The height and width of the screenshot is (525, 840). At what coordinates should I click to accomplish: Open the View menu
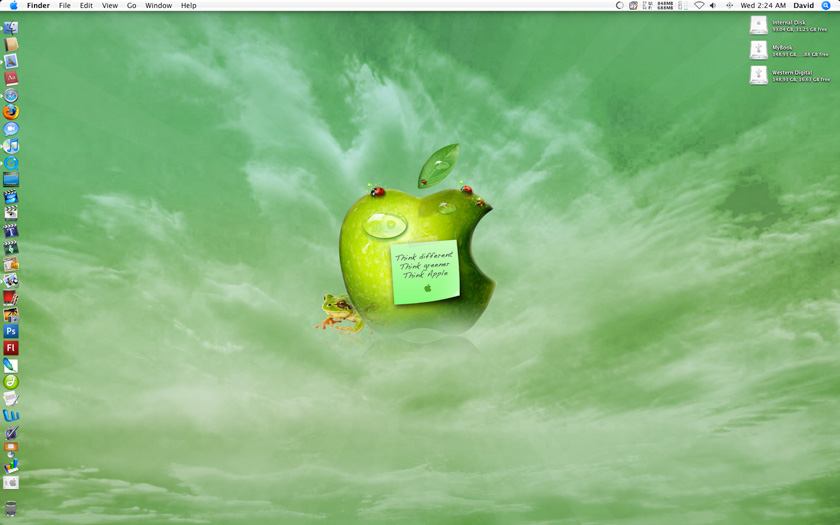click(110, 5)
